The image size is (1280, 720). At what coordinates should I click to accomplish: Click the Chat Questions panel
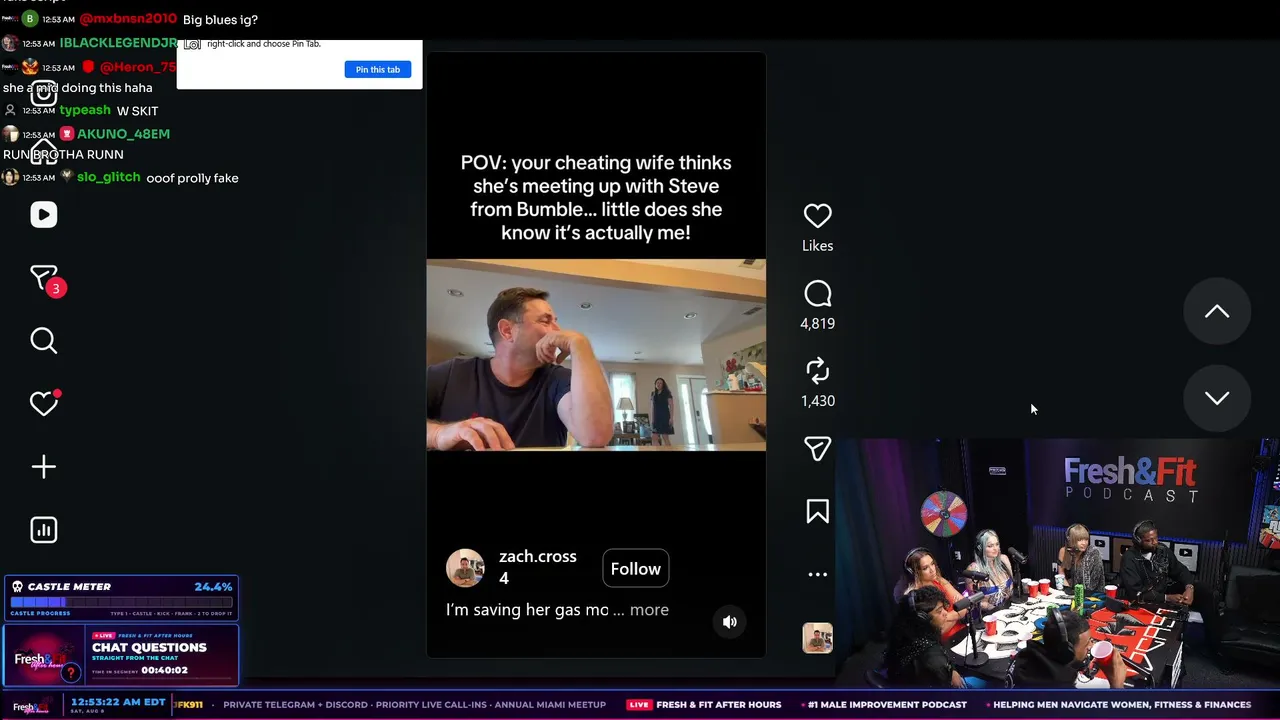[121, 655]
